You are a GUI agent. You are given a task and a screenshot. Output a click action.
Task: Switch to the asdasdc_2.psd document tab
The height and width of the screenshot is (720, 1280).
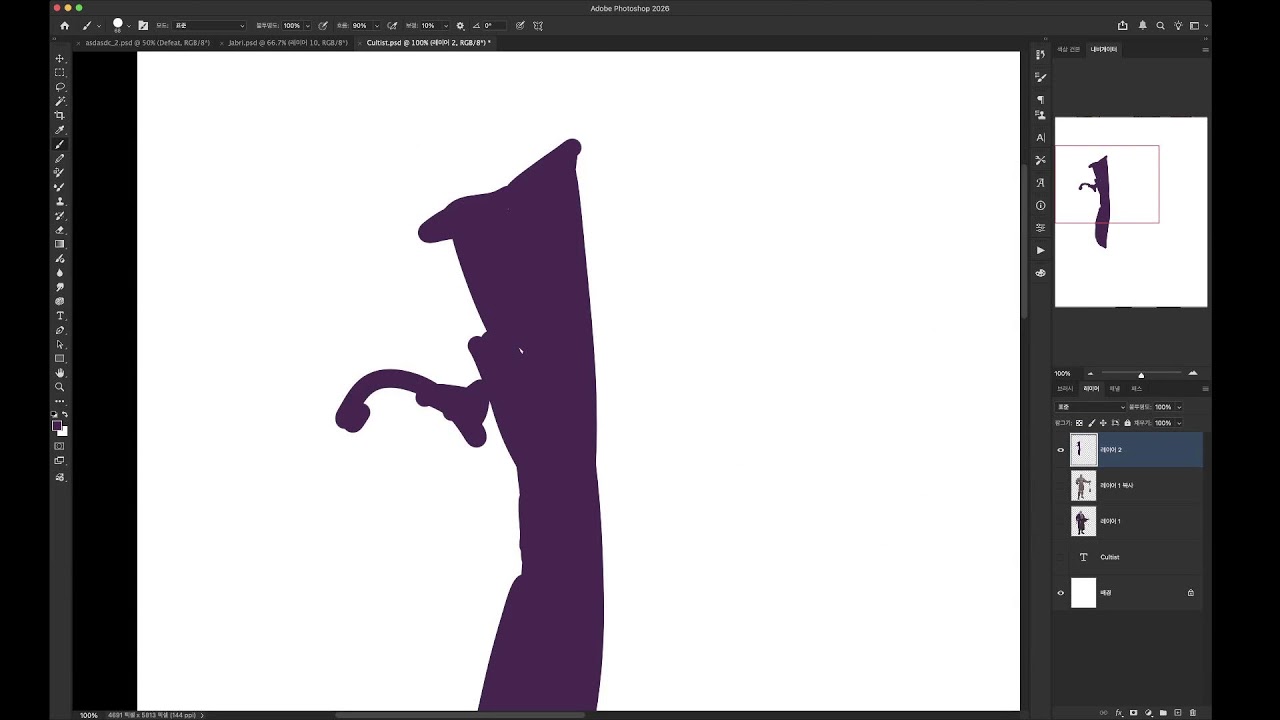[x=147, y=43]
